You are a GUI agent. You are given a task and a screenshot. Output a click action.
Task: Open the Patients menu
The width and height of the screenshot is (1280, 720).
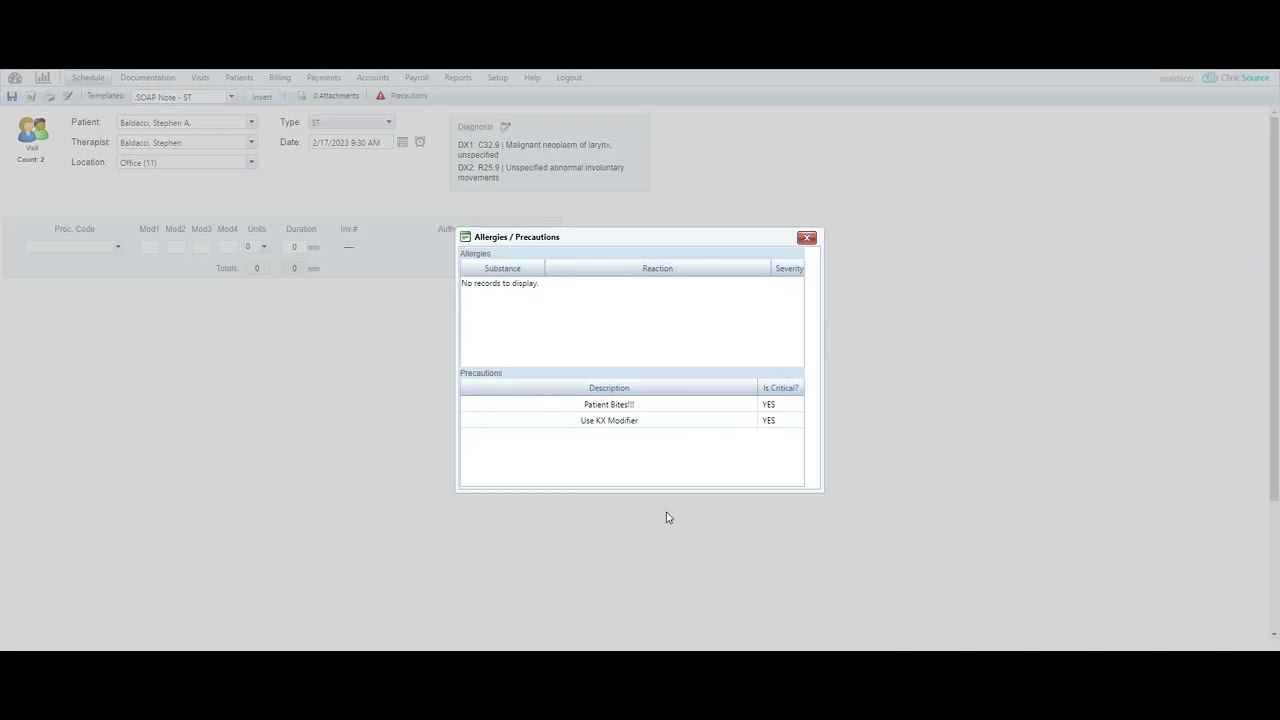coord(239,78)
